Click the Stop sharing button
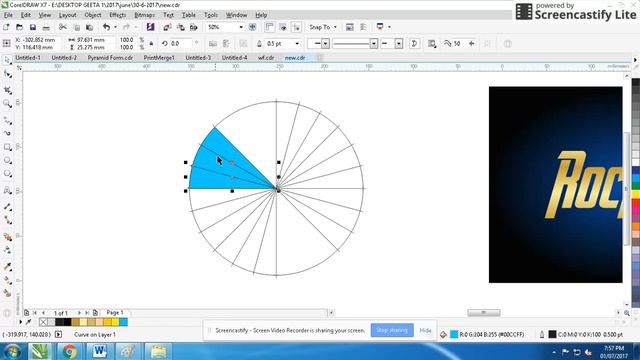640x360 pixels. click(x=392, y=330)
